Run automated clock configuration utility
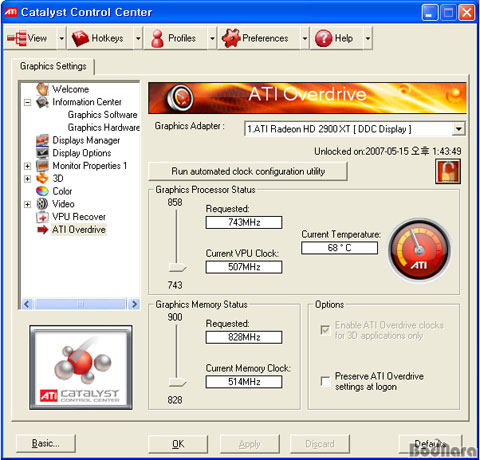This screenshot has width=480, height=460. pos(248,171)
